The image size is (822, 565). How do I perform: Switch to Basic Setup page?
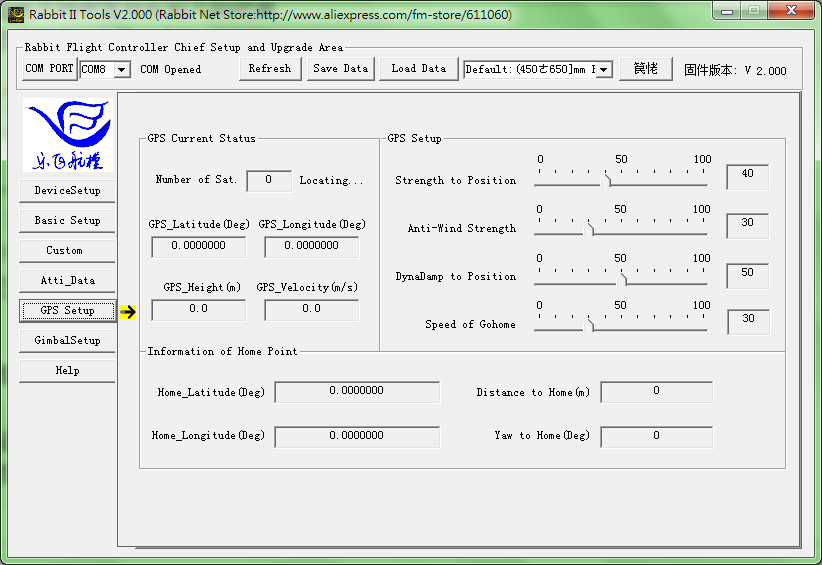click(67, 221)
